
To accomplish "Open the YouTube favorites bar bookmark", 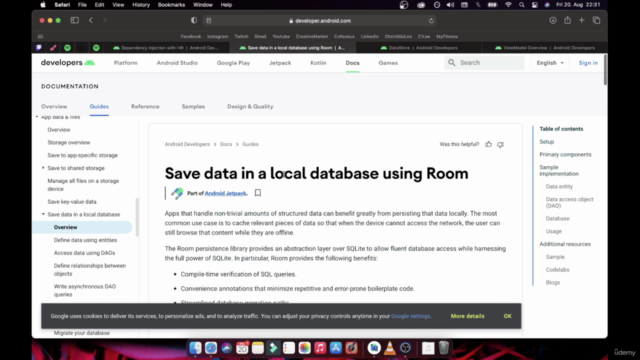I will (281, 36).
